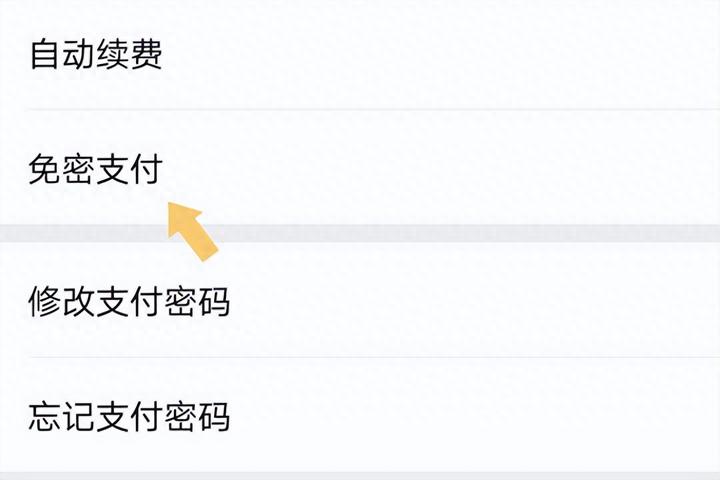Click the 免密支付 text label
720x480 pixels.
tap(96, 170)
